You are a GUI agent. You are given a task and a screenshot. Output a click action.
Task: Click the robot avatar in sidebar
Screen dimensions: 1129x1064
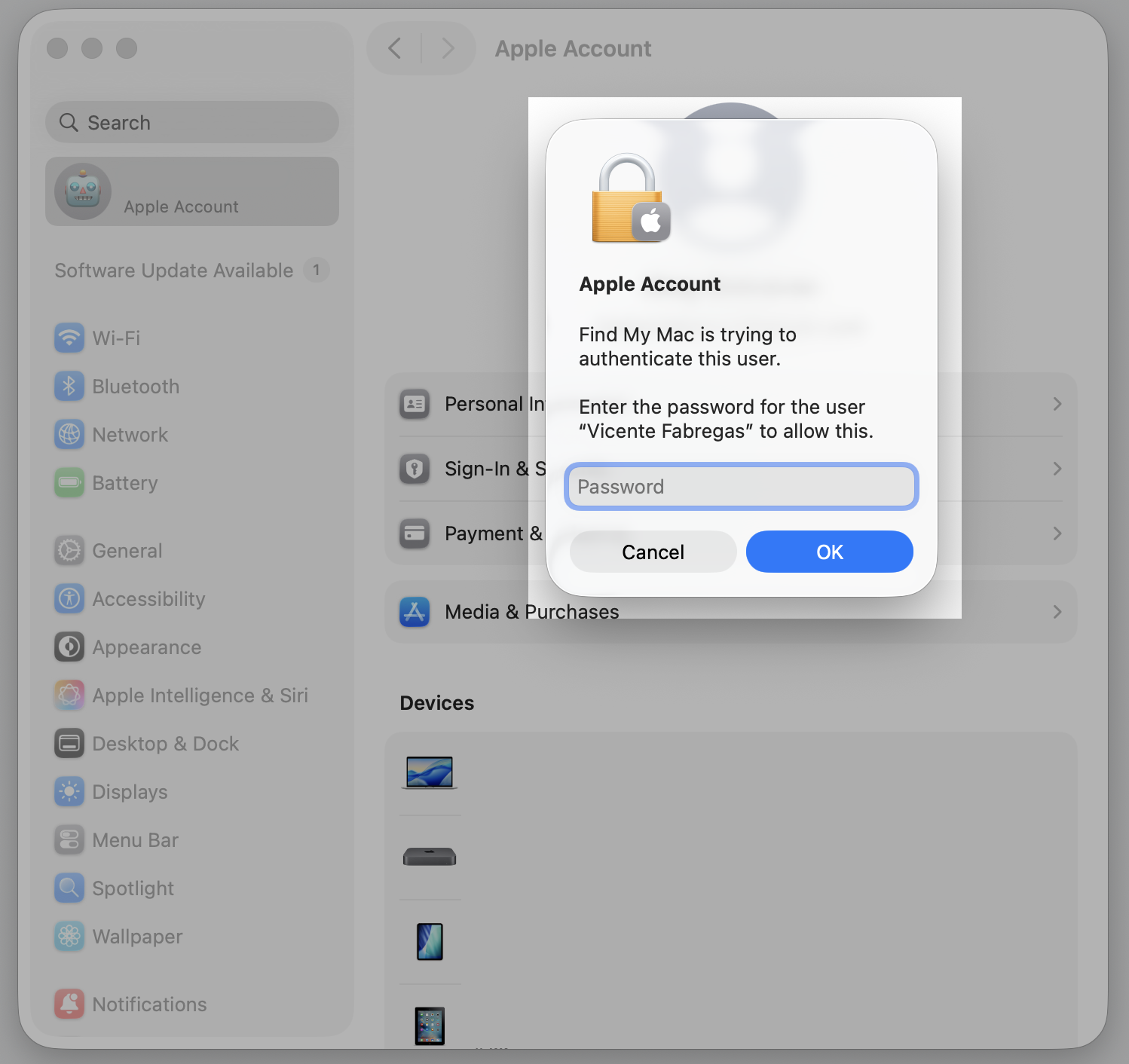(x=83, y=191)
